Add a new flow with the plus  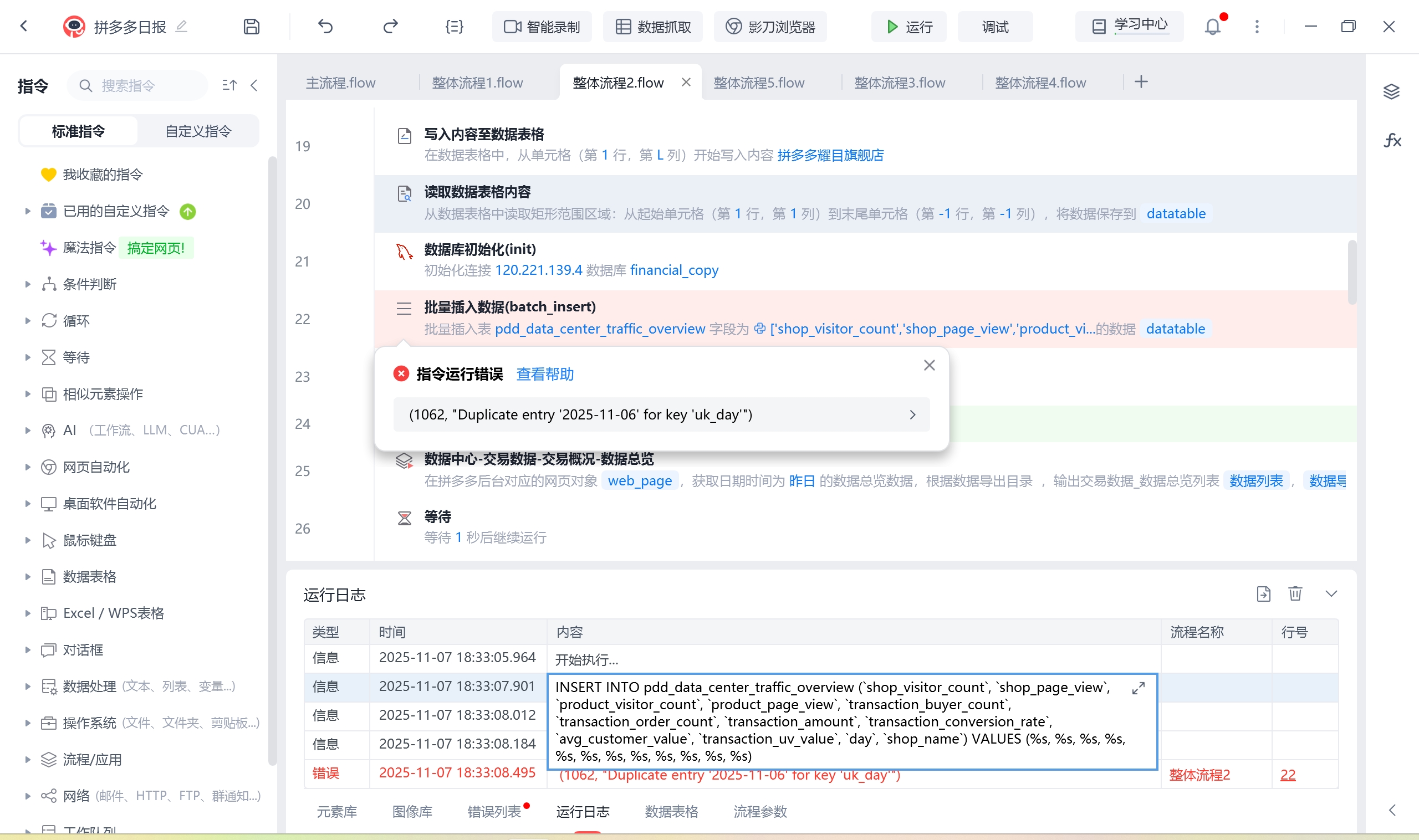point(1141,82)
